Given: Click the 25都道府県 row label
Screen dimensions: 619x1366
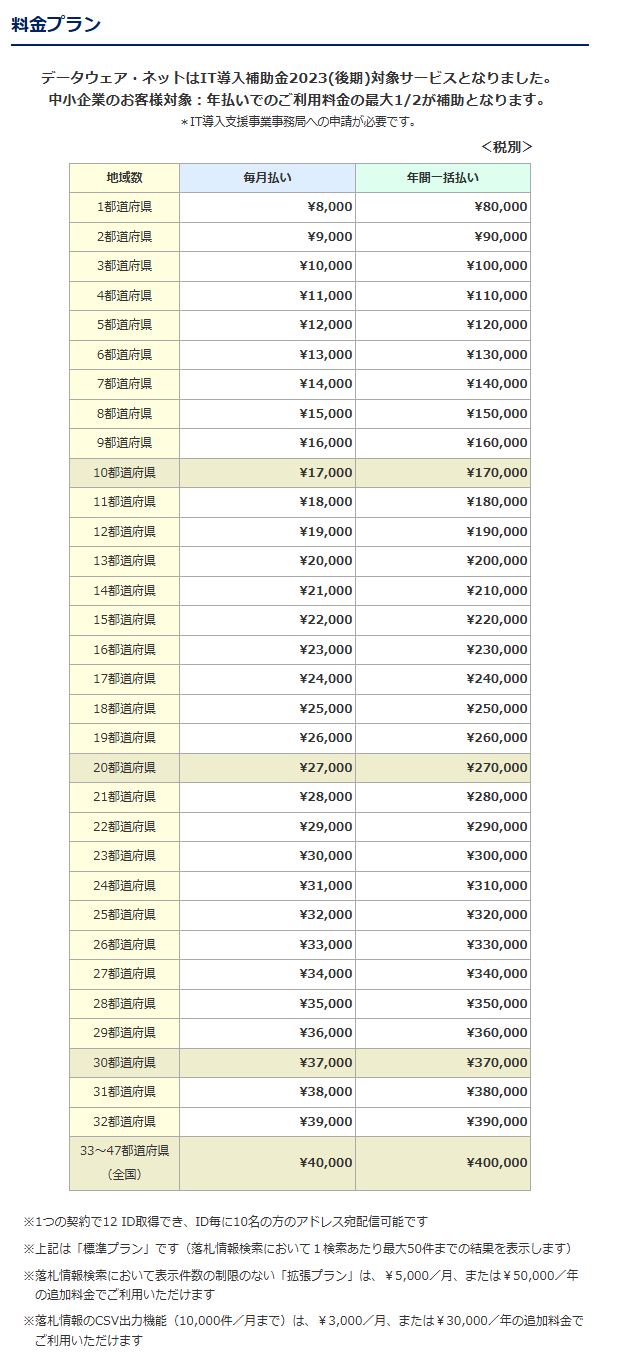Looking at the screenshot, I should tap(125, 915).
